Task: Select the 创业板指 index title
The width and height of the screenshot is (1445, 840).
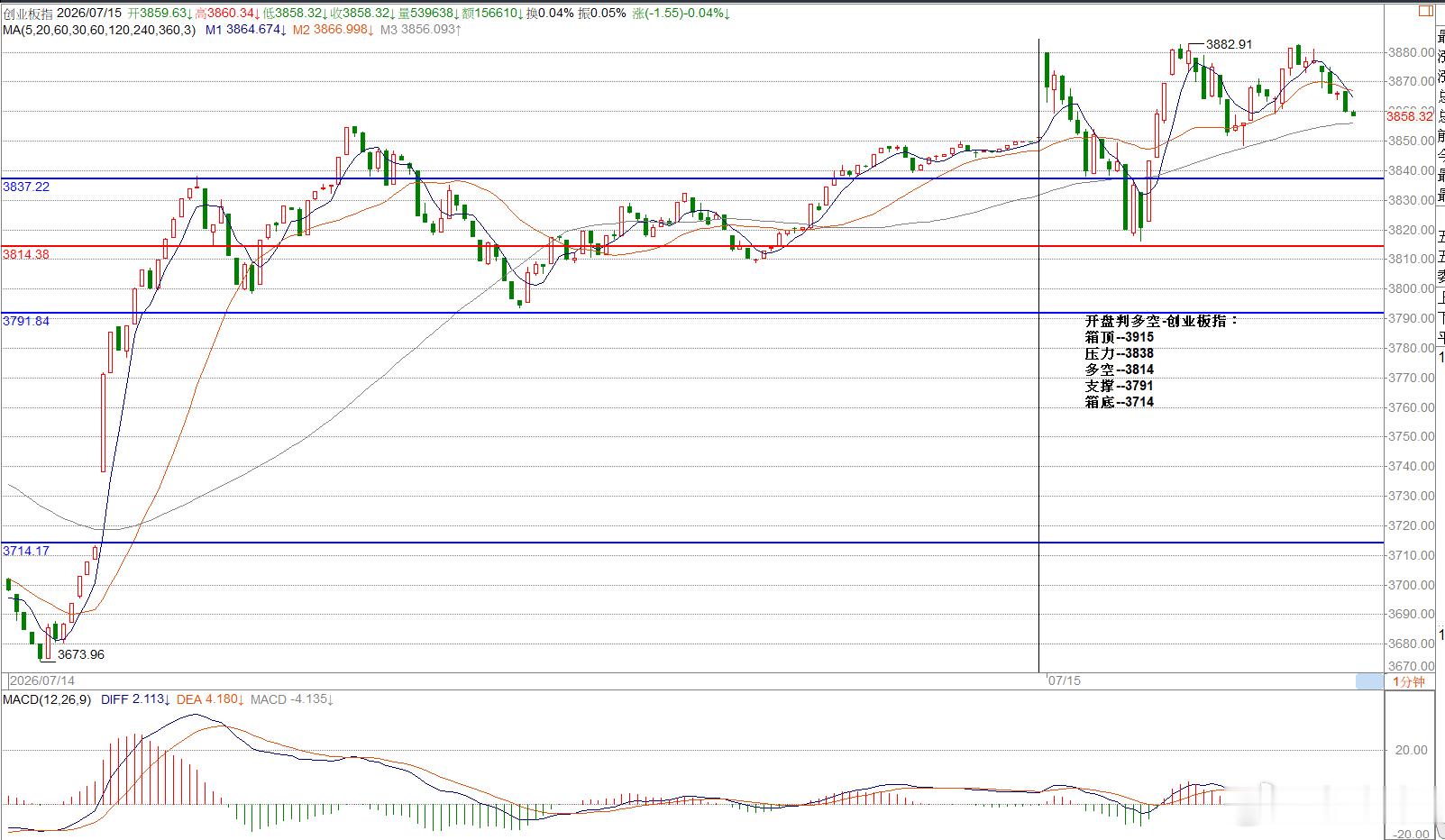Action: coord(27,14)
